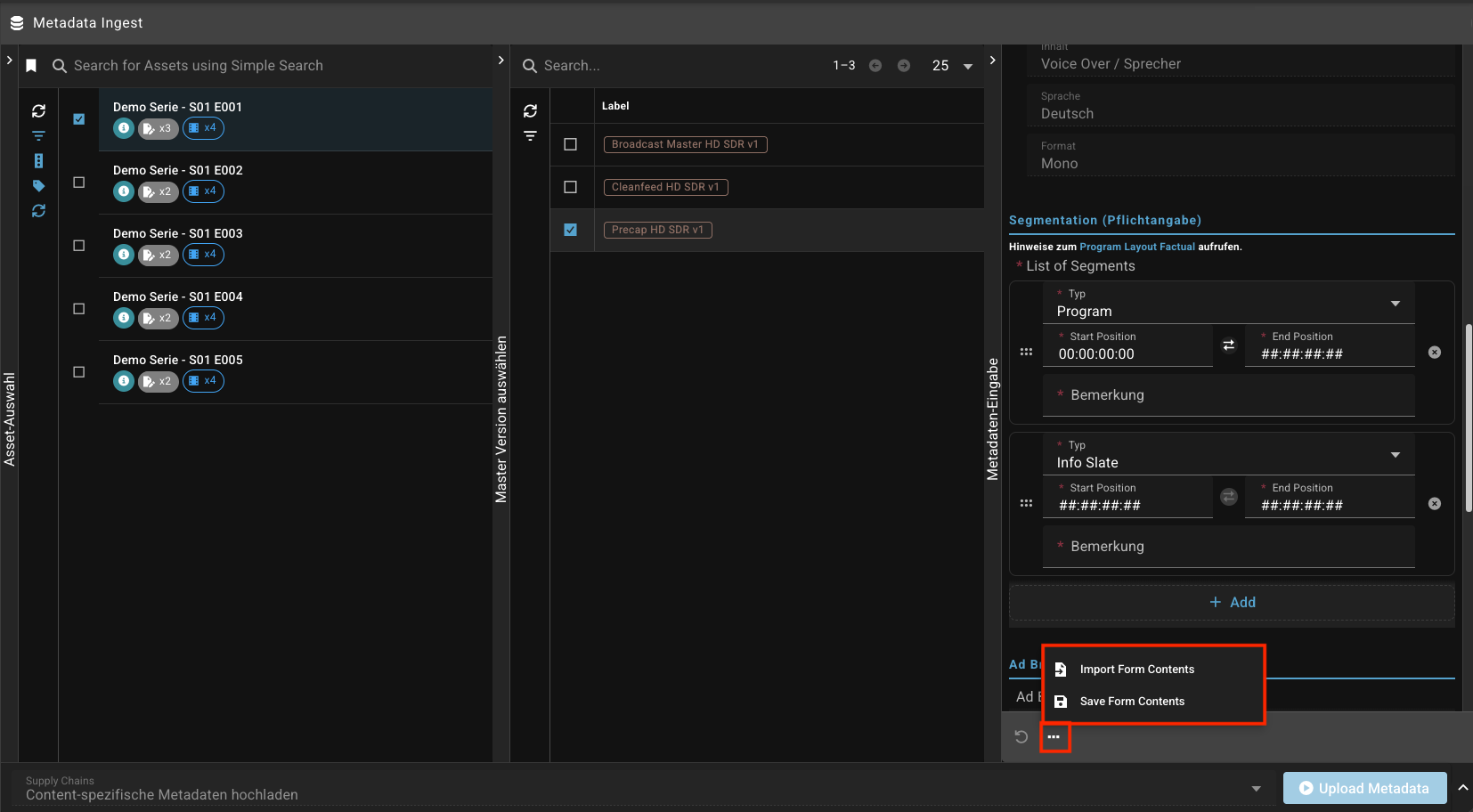1473x812 pixels.
Task: Click the Format field showing Mono
Action: 1241,156
